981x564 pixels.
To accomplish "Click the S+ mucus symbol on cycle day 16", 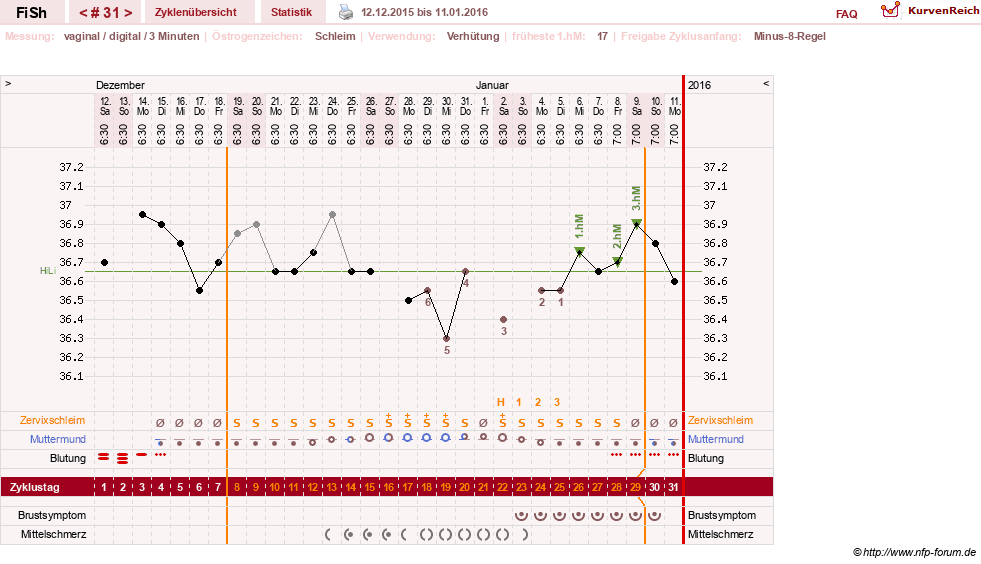I will point(389,421).
